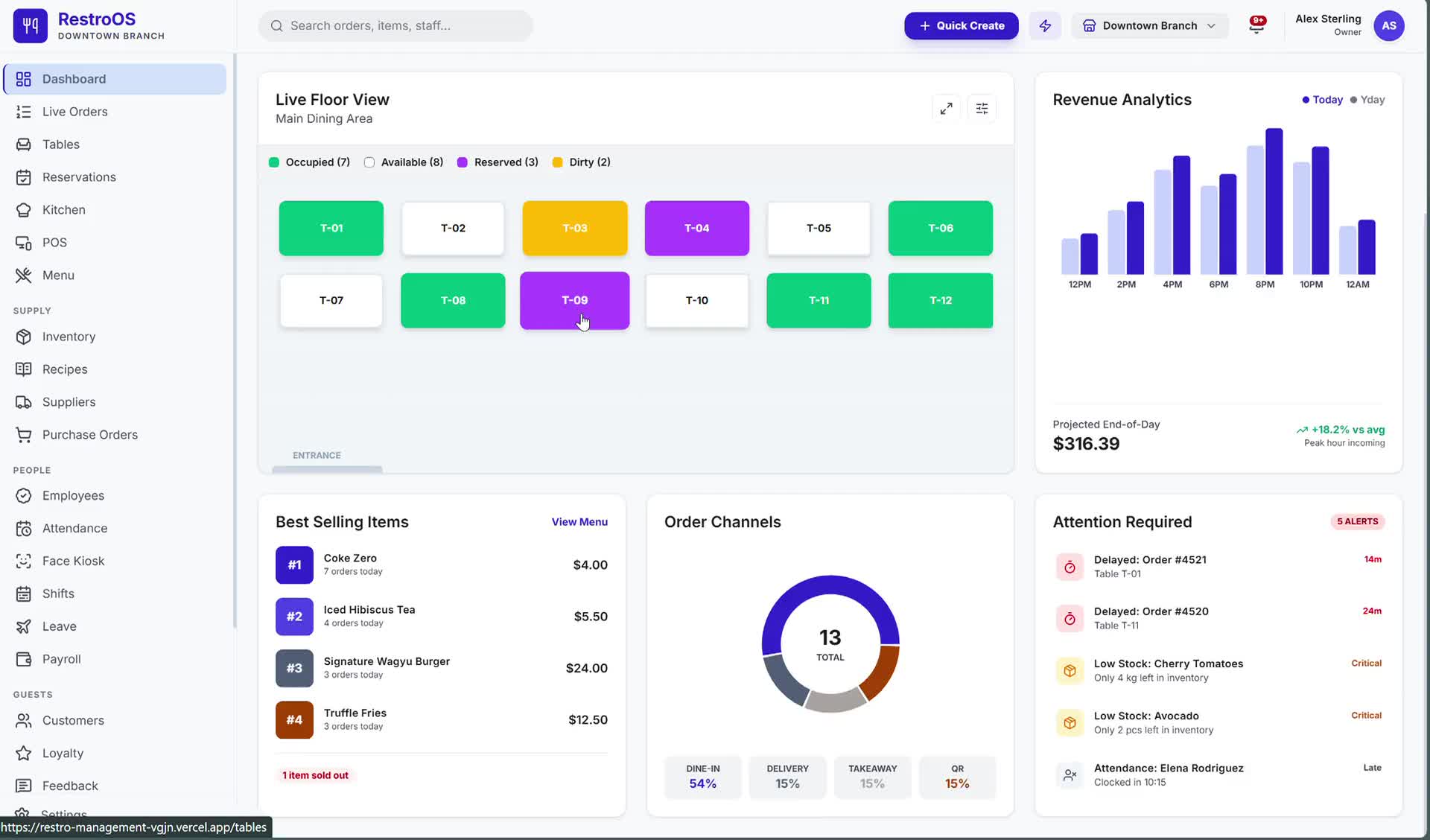Open Inventory under Supply
This screenshot has height=840, width=1430.
pyautogui.click(x=115, y=337)
